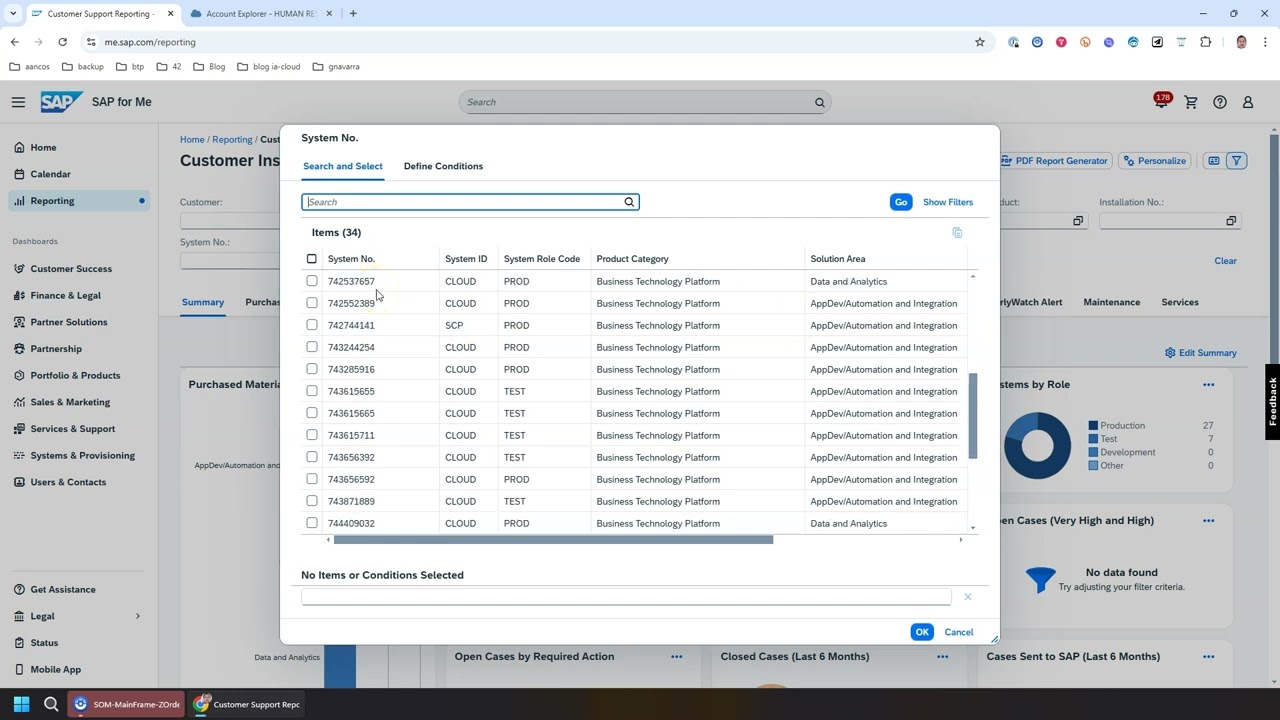Open More options for Open Cases by Required Action

coord(677,656)
